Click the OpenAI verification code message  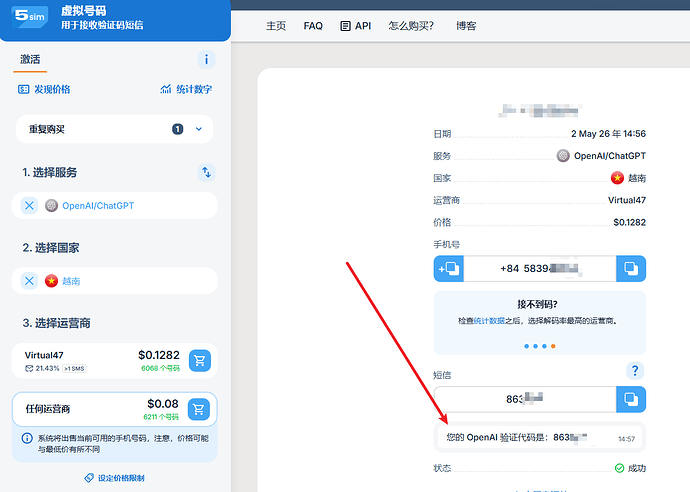pyautogui.click(x=540, y=437)
